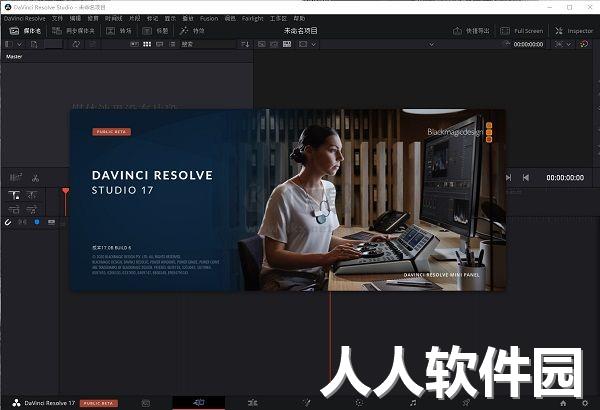600x410 pixels.
Task: Open the Fusion menu
Action: click(x=209, y=18)
